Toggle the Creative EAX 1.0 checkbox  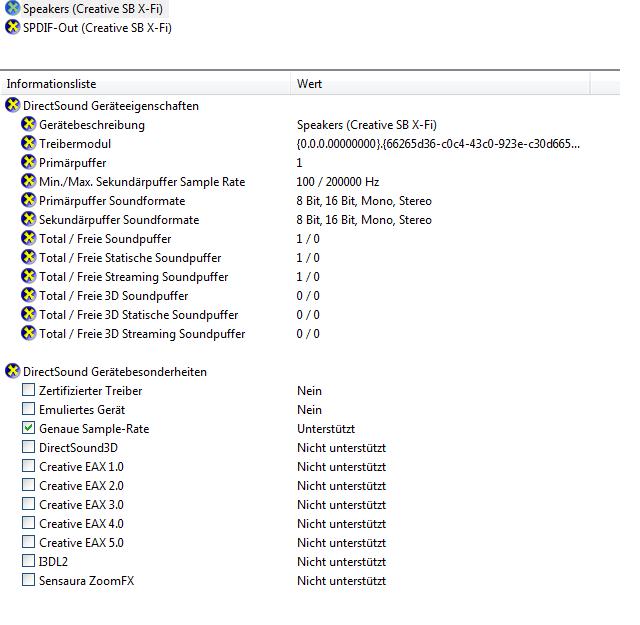[x=28, y=466]
